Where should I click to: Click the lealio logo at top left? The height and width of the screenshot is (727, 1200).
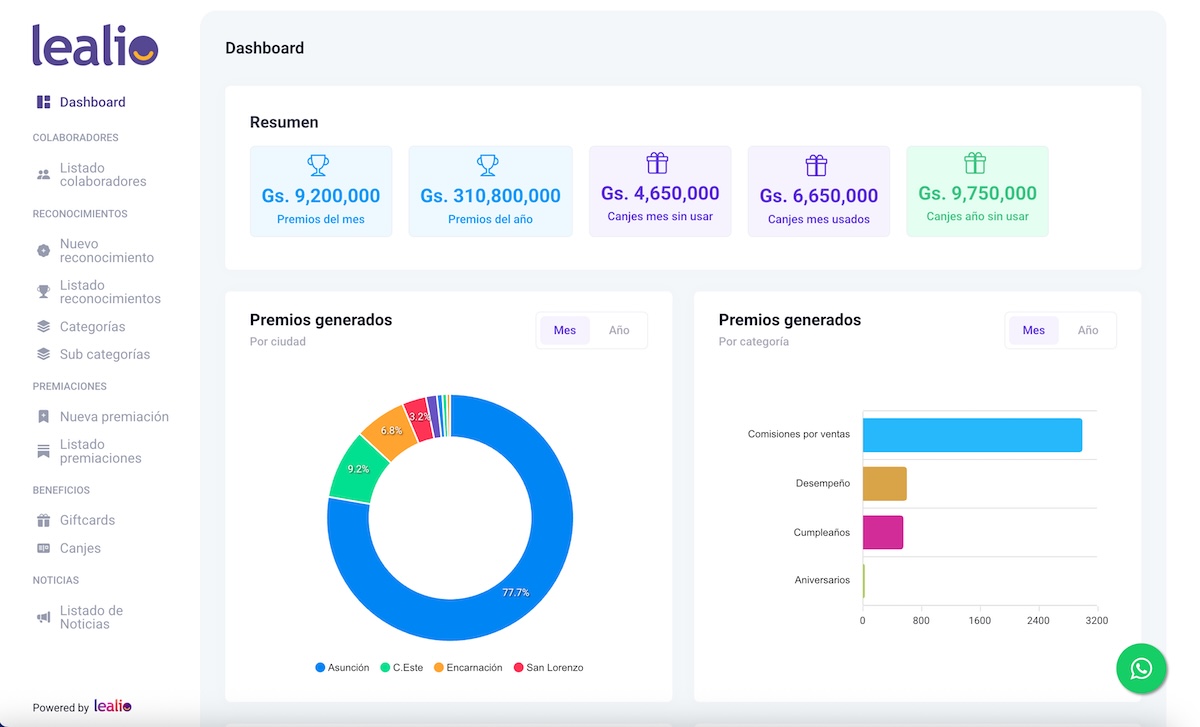pyautogui.click(x=95, y=46)
